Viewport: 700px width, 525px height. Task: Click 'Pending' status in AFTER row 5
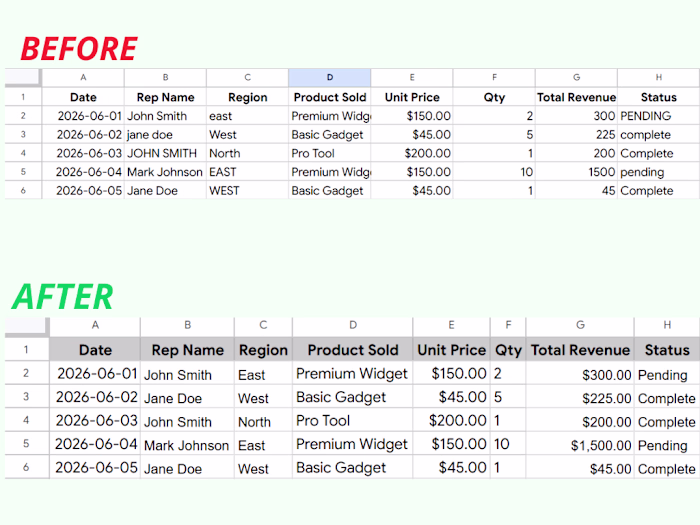[x=667, y=444]
